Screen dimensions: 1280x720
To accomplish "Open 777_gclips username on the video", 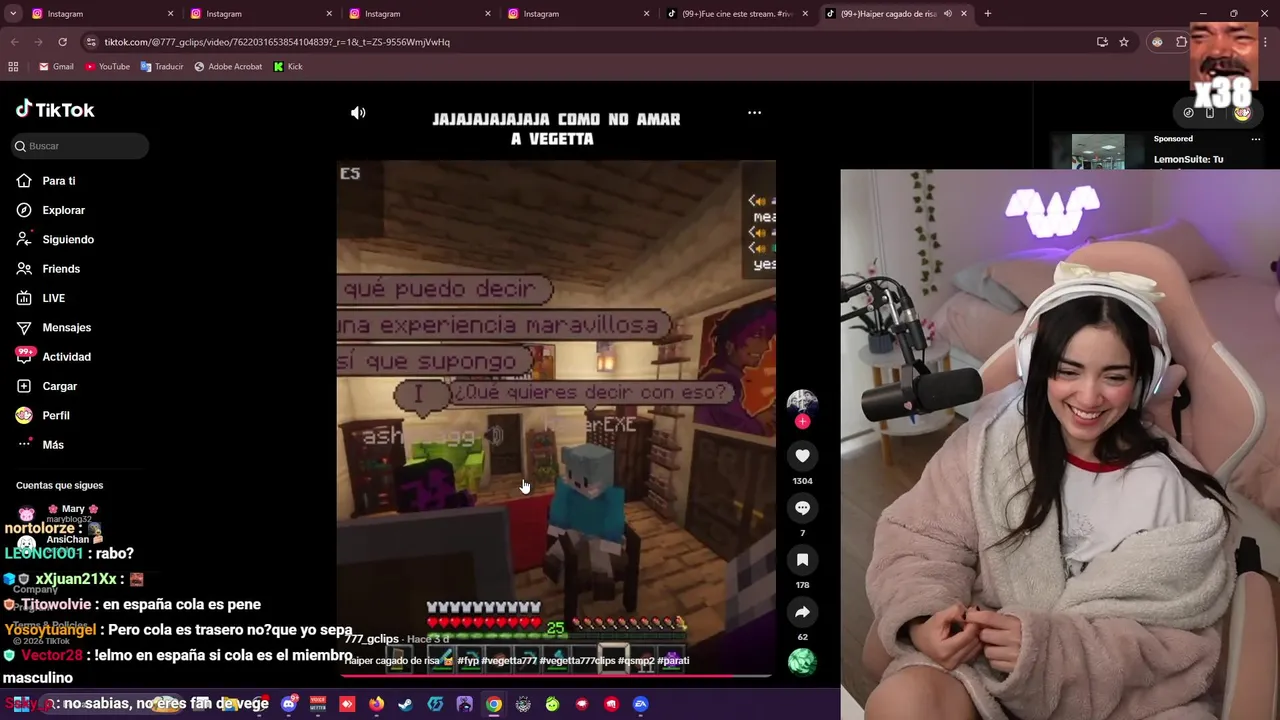I will pyautogui.click(x=372, y=639).
